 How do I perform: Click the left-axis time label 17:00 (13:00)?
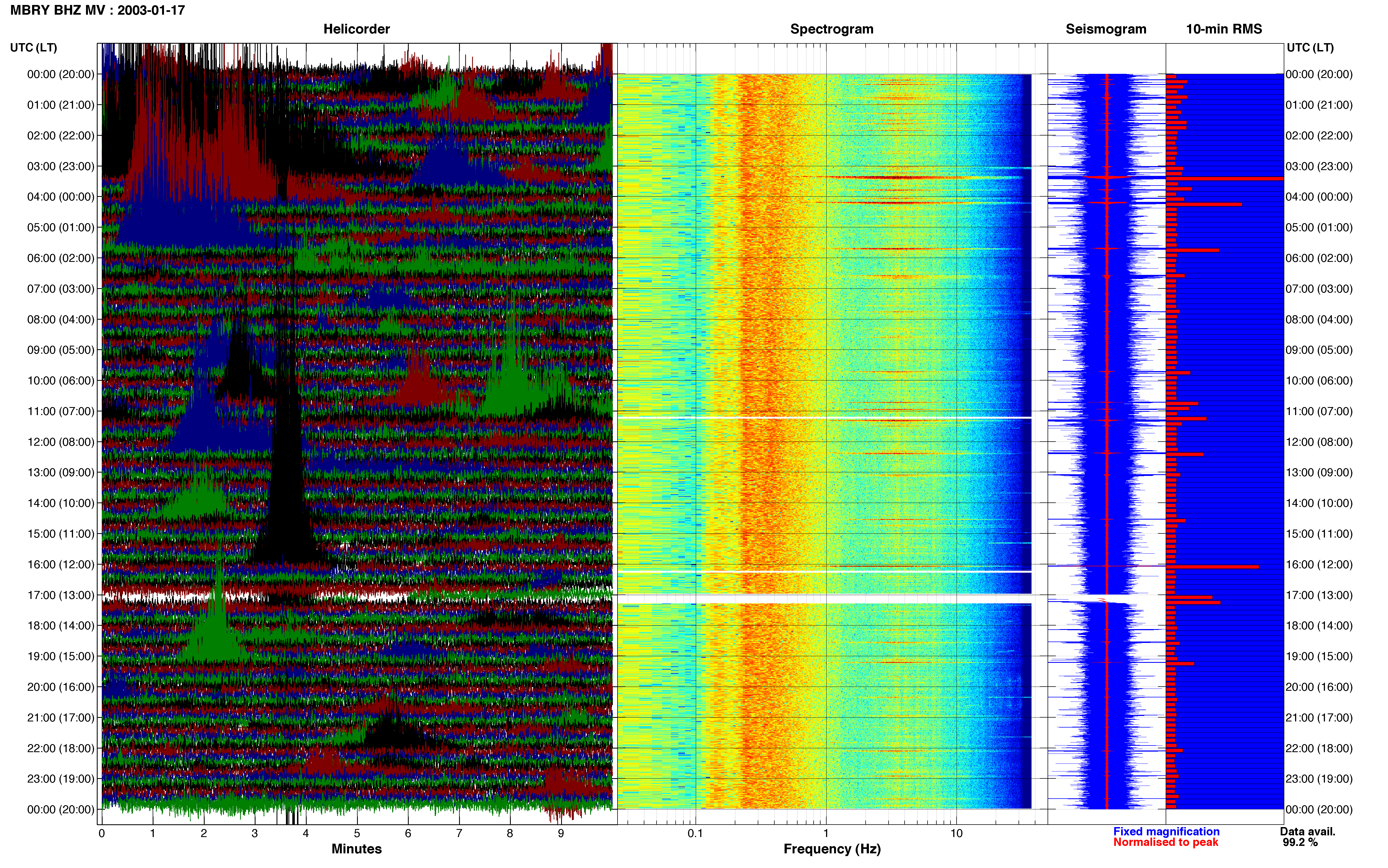click(x=61, y=595)
